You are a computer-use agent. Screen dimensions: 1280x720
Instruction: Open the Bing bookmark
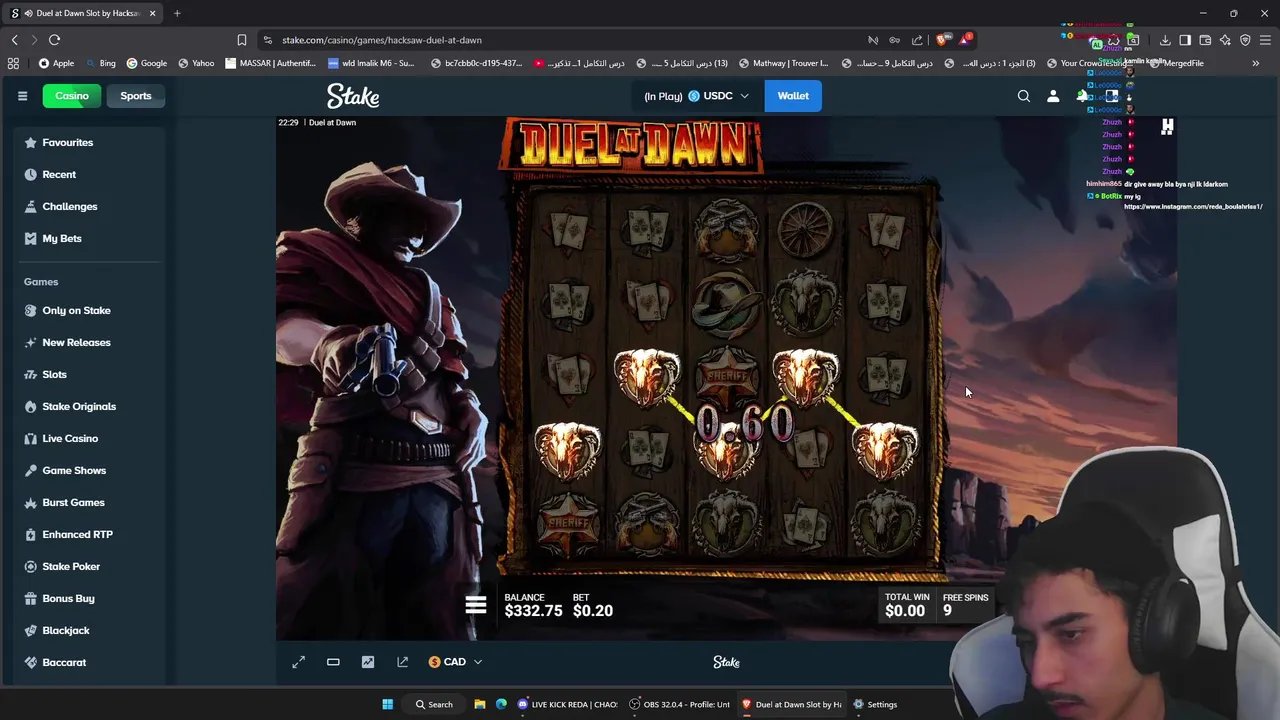click(99, 63)
